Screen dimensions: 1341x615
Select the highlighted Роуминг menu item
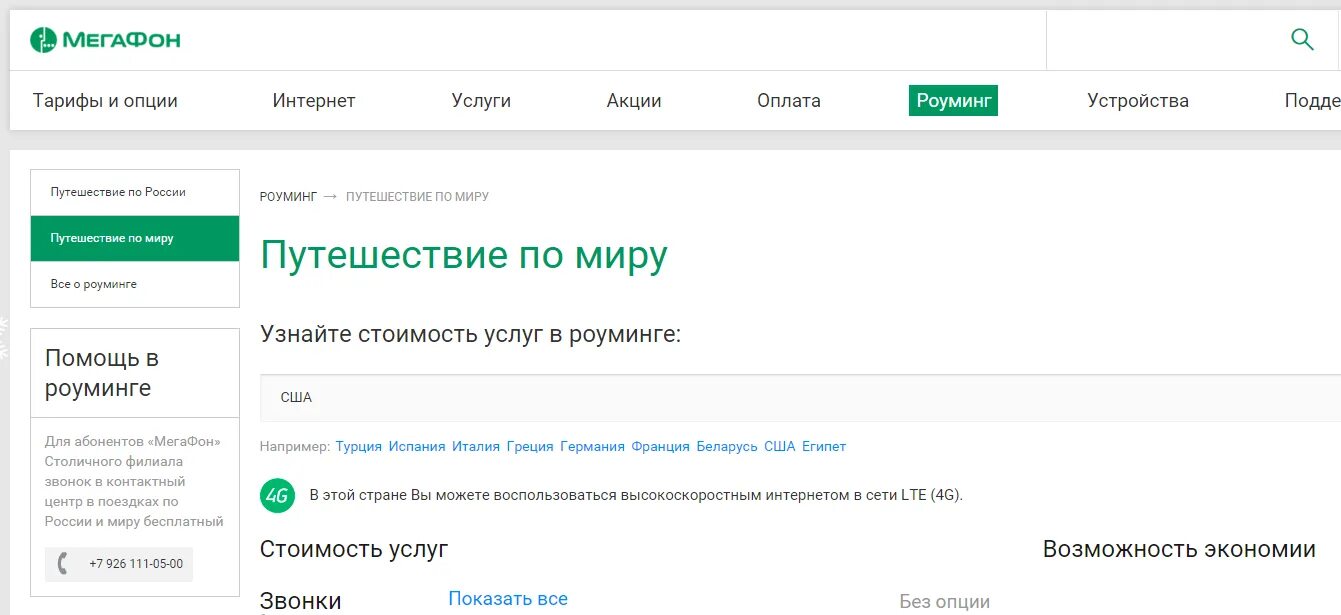click(953, 101)
